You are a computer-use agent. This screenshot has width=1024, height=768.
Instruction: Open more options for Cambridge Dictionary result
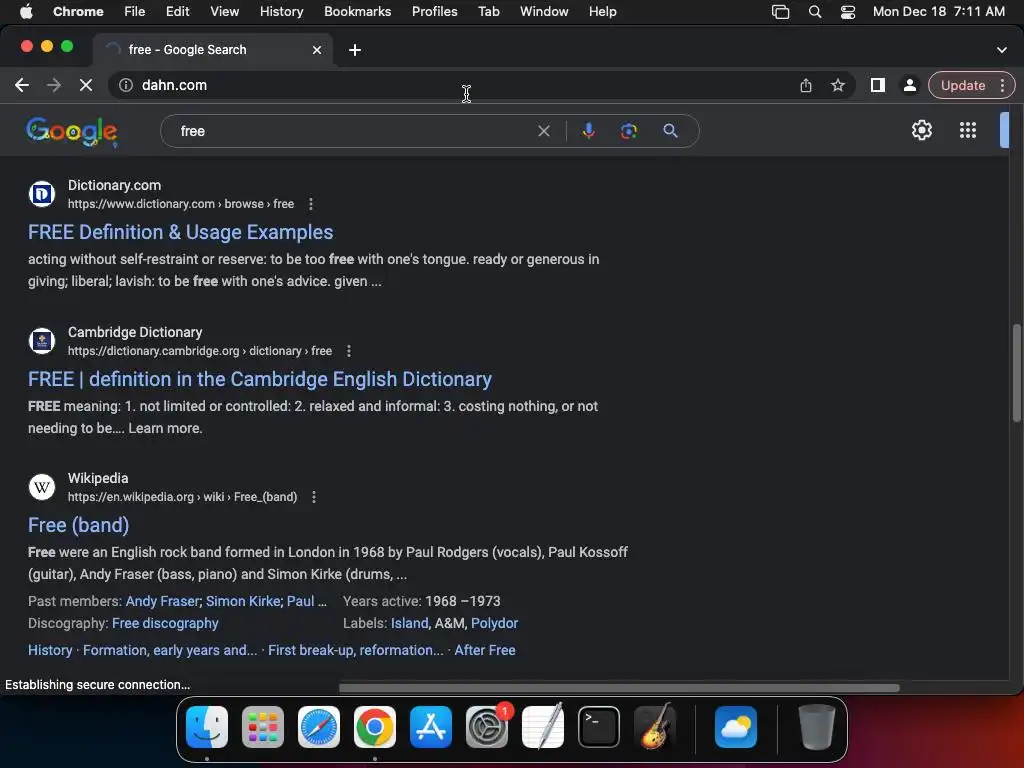coord(349,351)
